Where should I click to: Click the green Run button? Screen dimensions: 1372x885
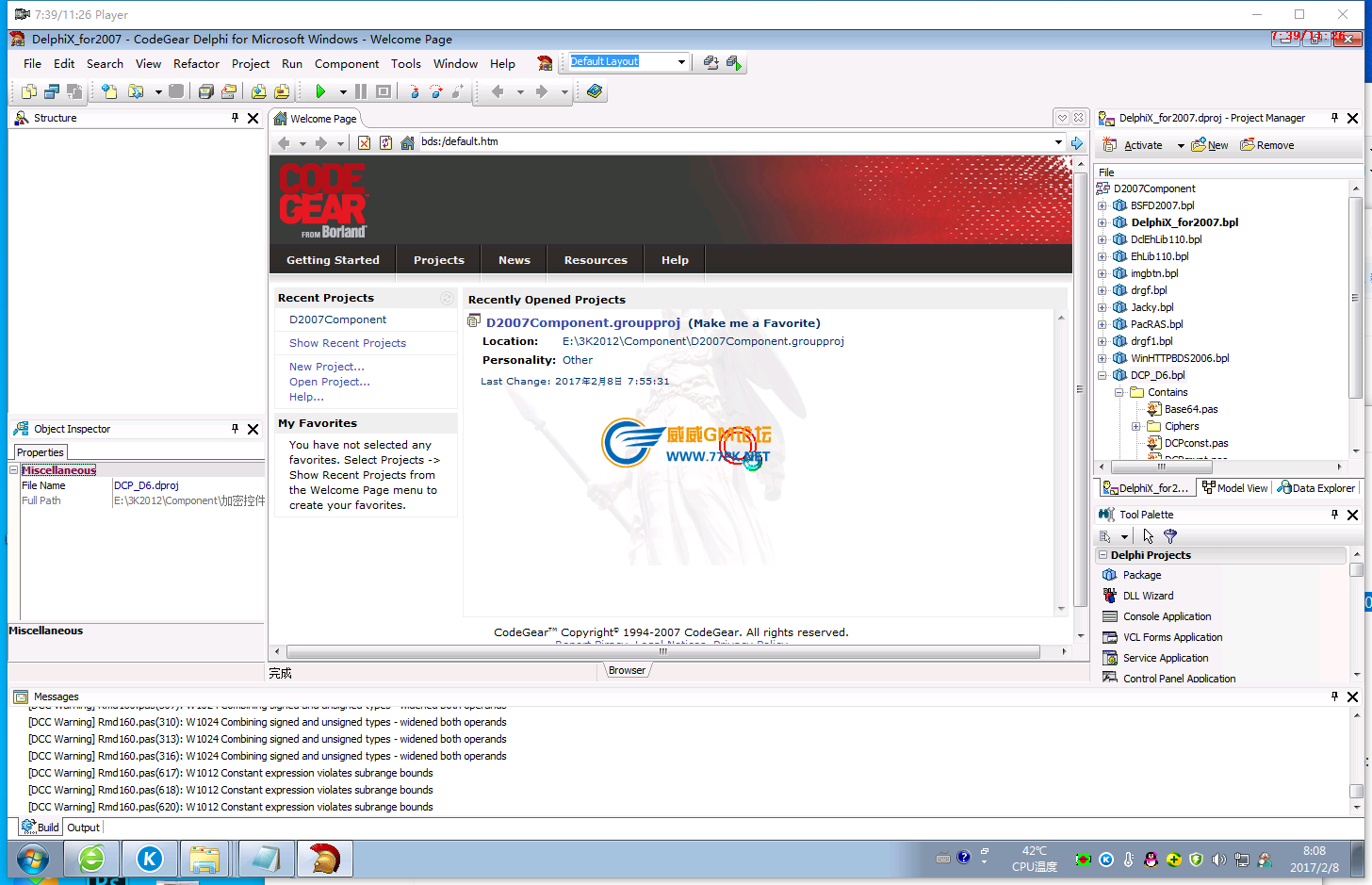point(320,91)
